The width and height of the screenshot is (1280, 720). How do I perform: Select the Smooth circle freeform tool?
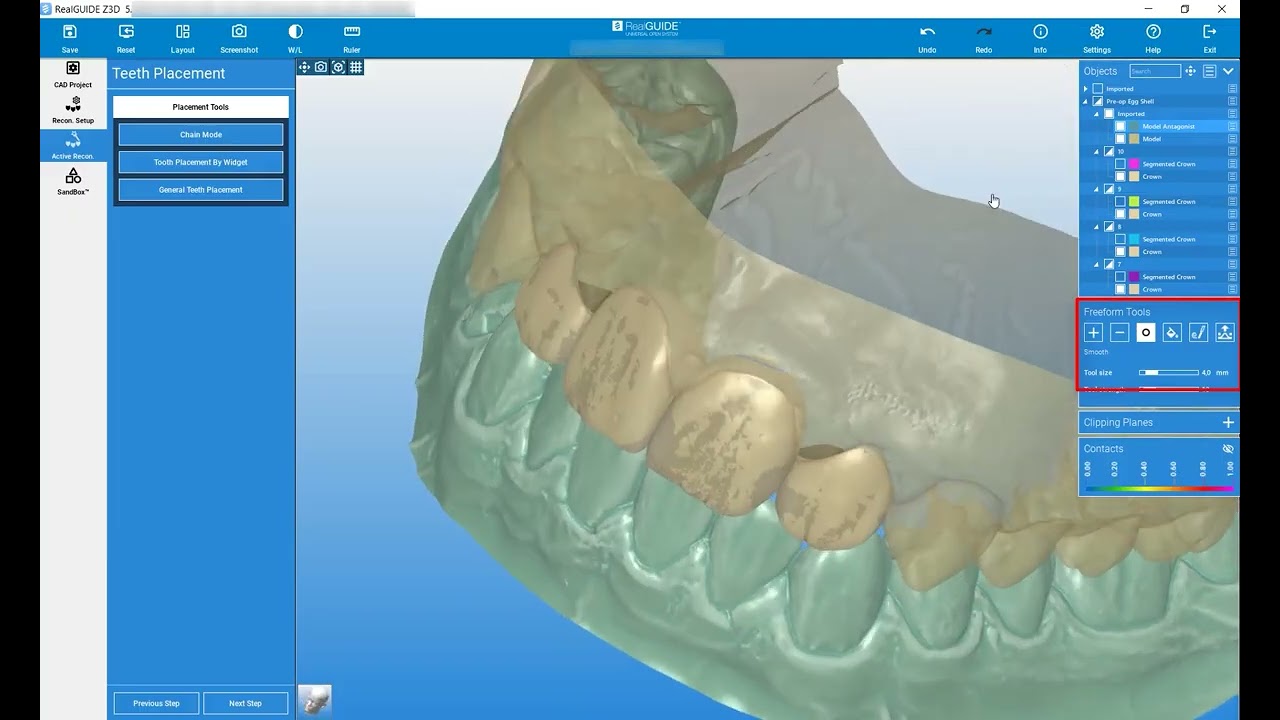coord(1146,333)
